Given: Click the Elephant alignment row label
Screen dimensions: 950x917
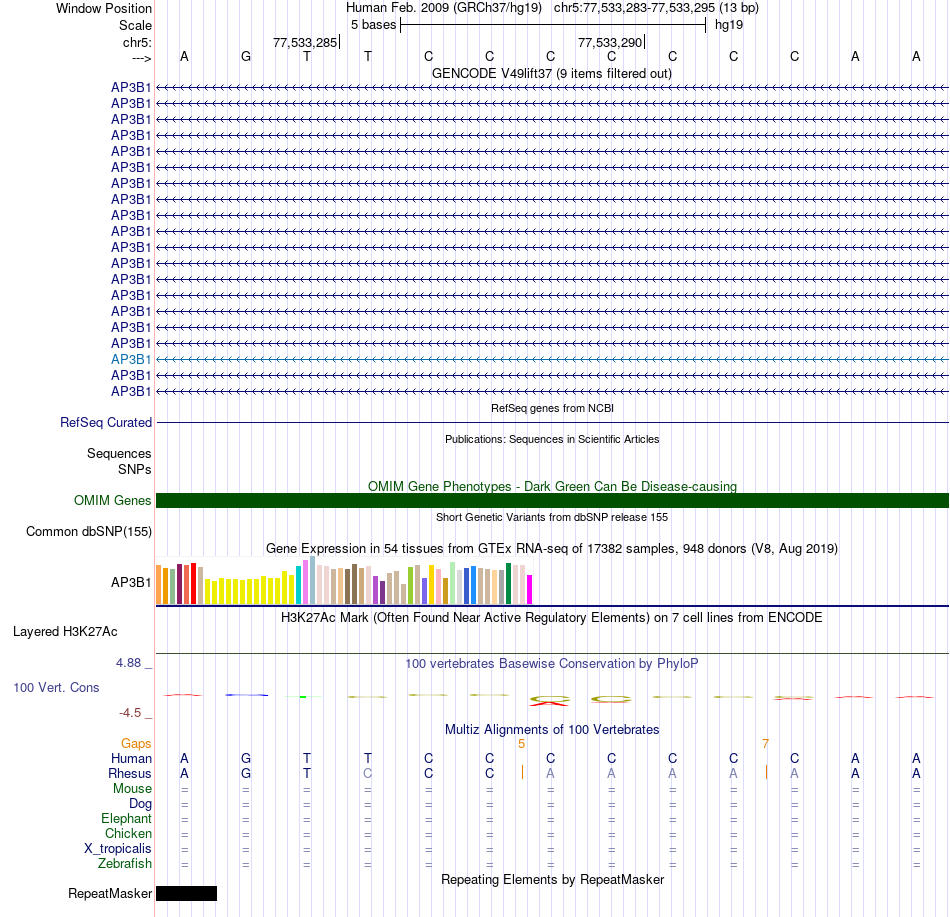Looking at the screenshot, I should [126, 818].
